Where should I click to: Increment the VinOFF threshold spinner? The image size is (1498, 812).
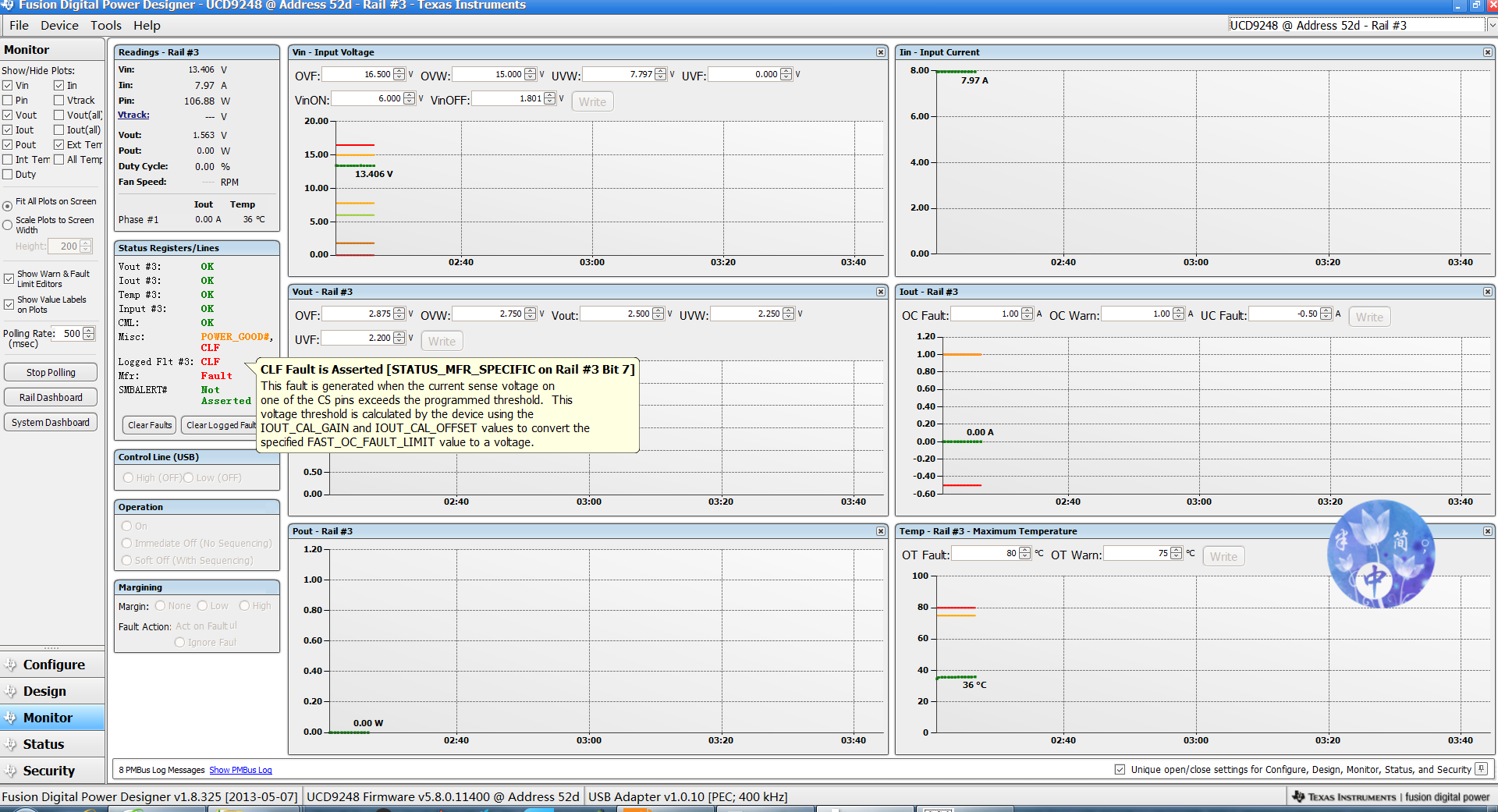pyautogui.click(x=550, y=96)
